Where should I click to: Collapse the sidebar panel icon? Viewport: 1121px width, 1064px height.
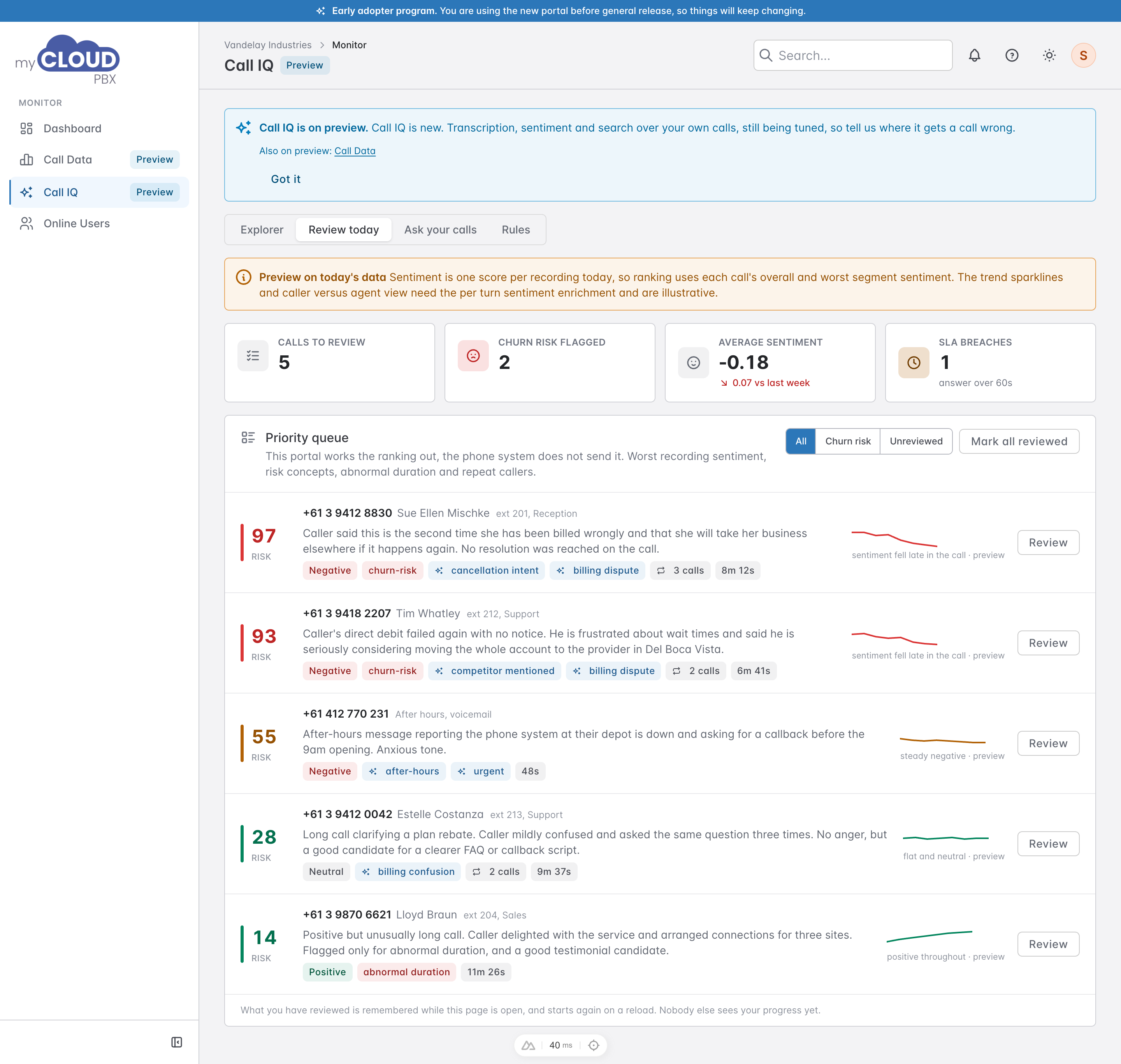coord(176,1042)
